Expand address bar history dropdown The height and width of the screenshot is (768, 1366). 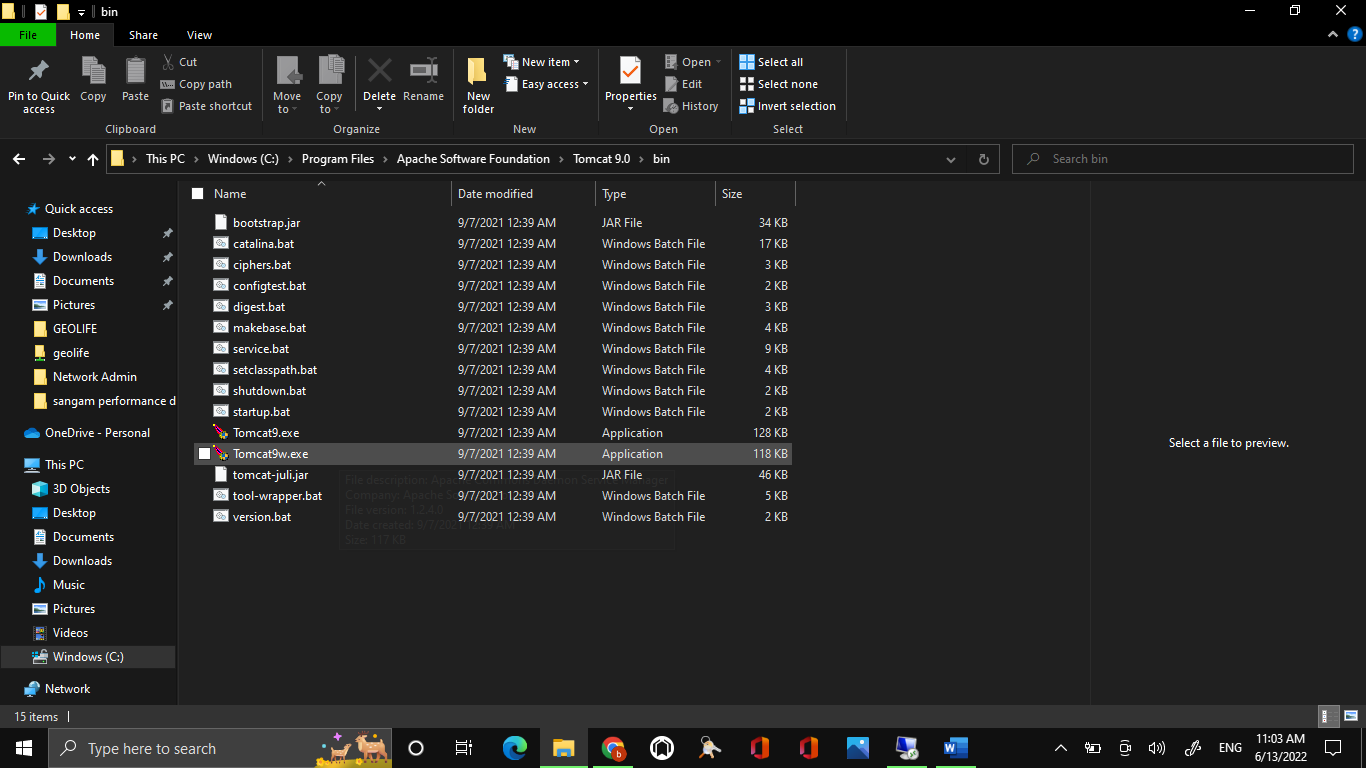pyautogui.click(x=951, y=159)
